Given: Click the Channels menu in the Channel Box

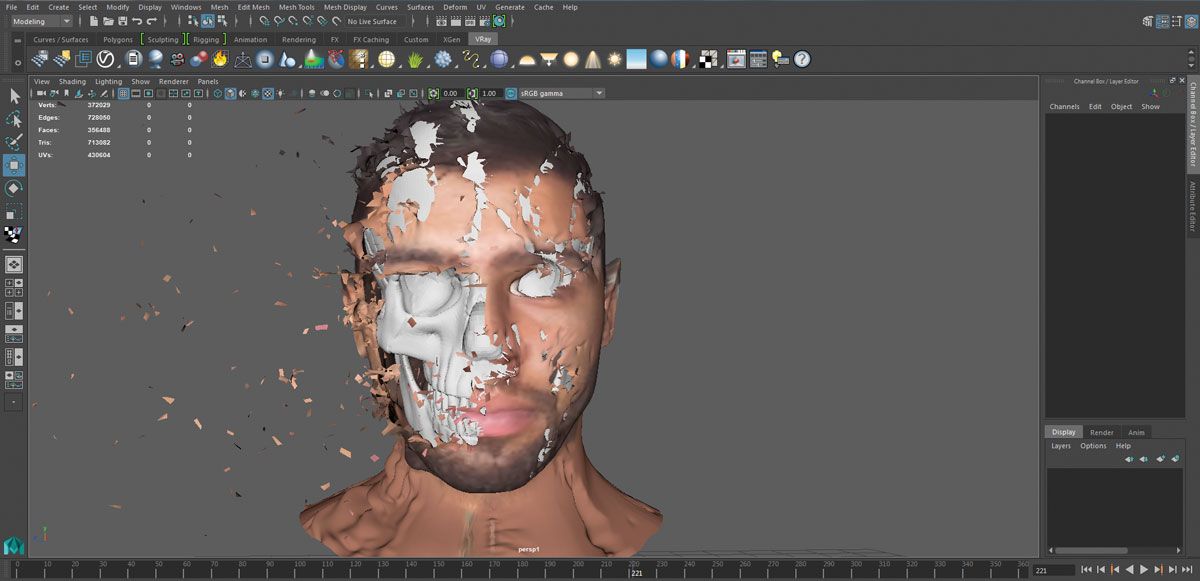Looking at the screenshot, I should (x=1064, y=106).
